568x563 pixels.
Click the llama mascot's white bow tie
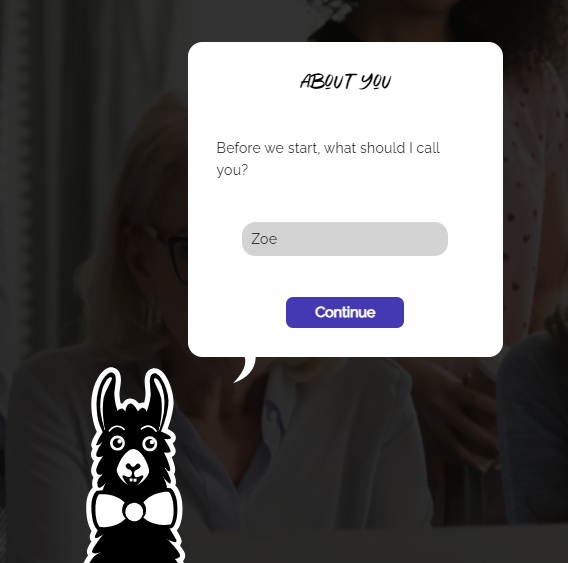pyautogui.click(x=134, y=510)
